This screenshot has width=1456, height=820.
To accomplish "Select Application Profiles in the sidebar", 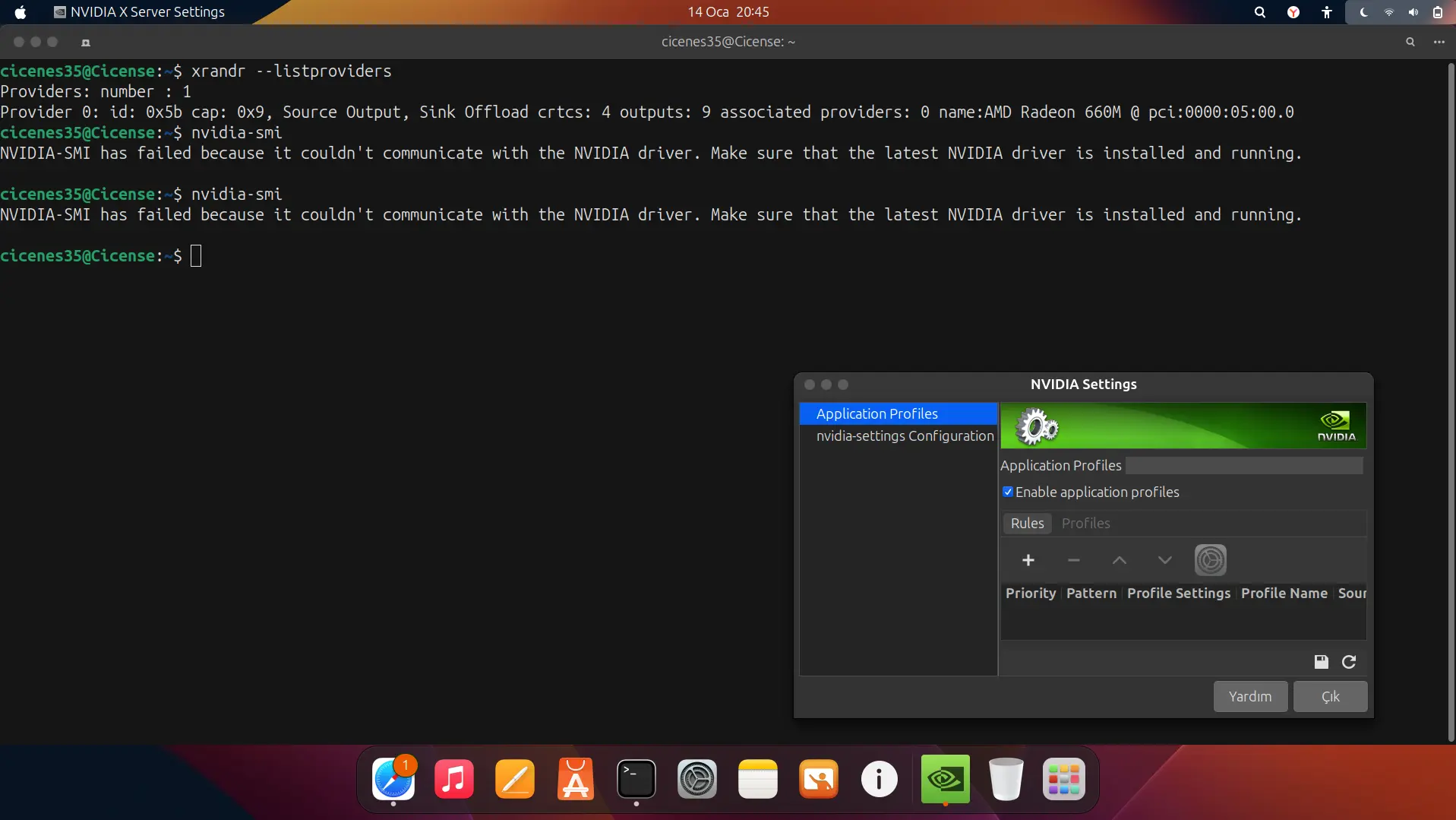I will (x=899, y=413).
